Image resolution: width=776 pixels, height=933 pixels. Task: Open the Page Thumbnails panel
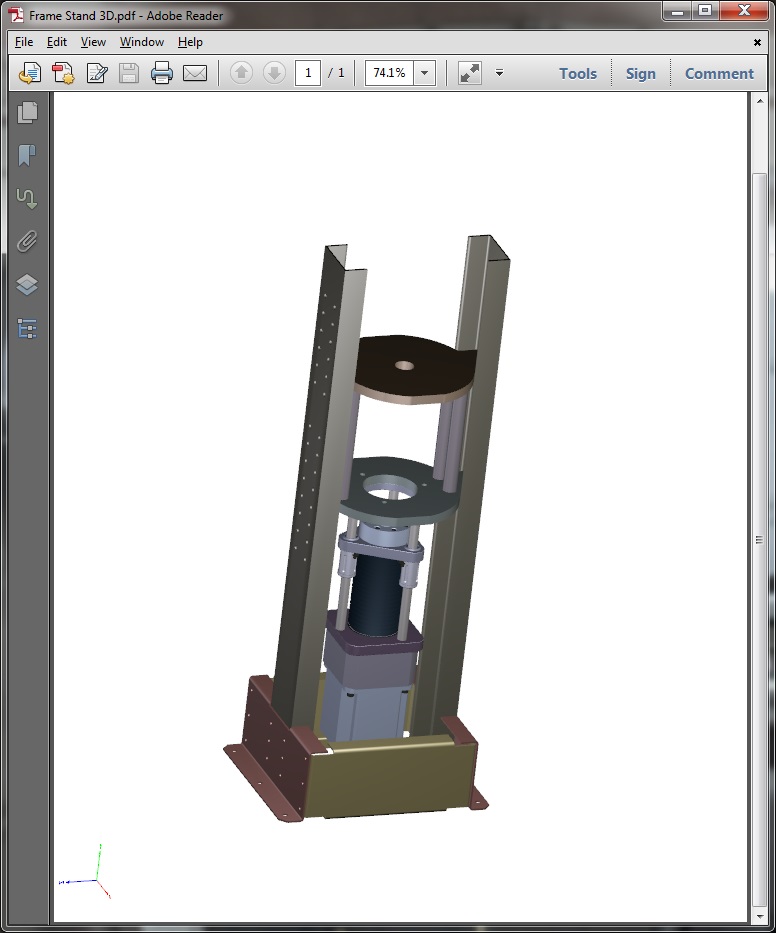click(x=27, y=113)
